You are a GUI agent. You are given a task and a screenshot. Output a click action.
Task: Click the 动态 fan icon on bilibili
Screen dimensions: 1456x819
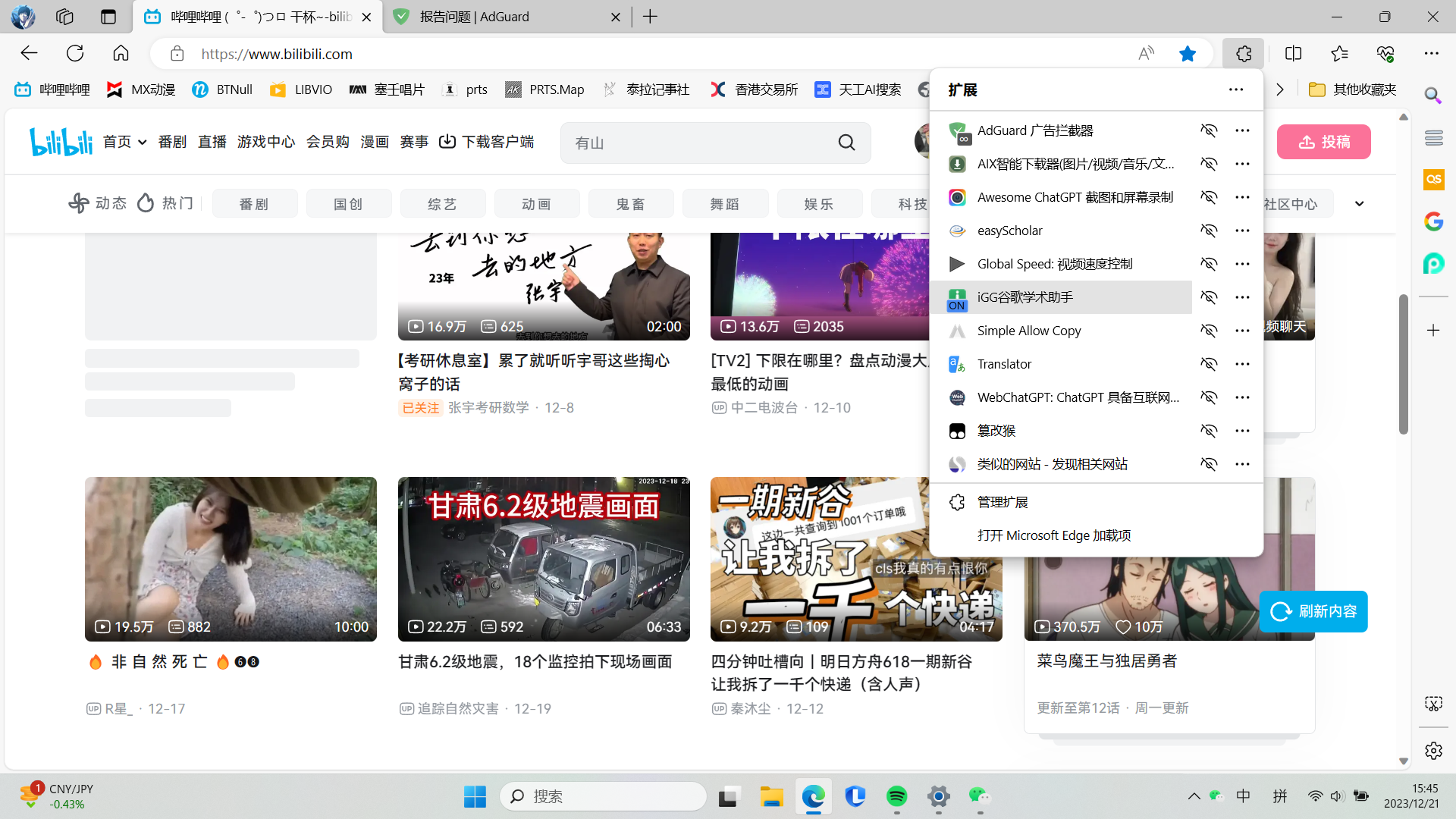[x=79, y=202]
